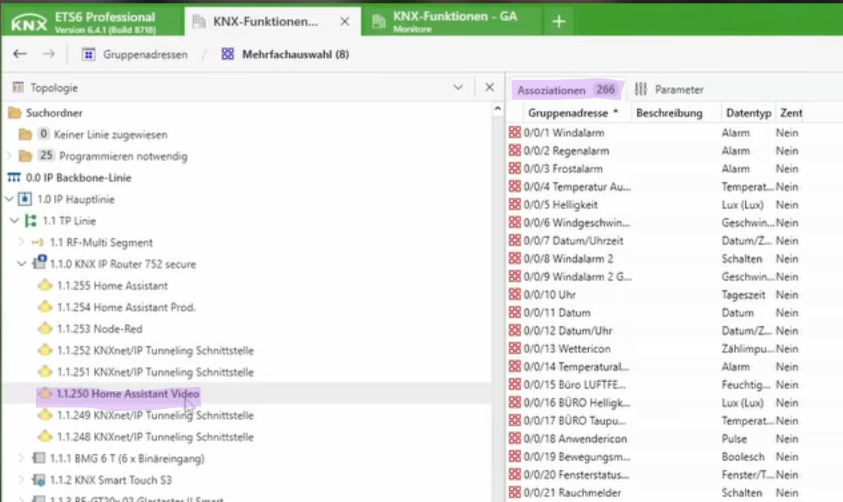Select 1.1.254 Home Assistant Prod.
The height and width of the screenshot is (502, 843).
tap(126, 307)
